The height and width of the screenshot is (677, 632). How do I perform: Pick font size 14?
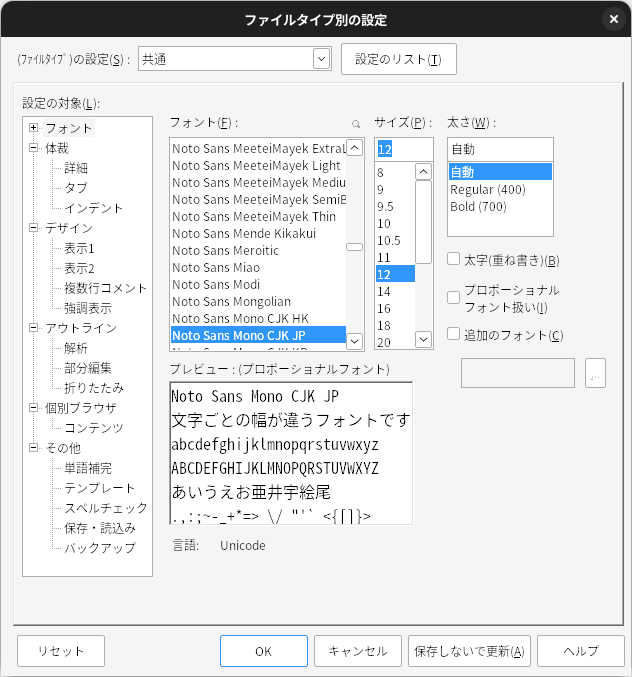click(395, 291)
